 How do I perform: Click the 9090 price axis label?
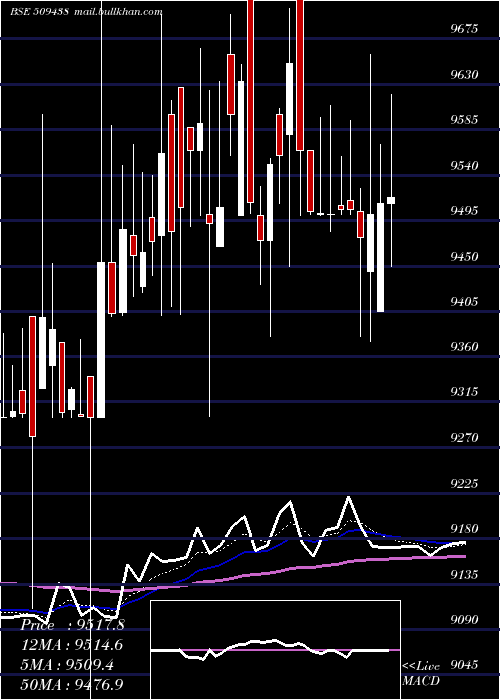464,620
